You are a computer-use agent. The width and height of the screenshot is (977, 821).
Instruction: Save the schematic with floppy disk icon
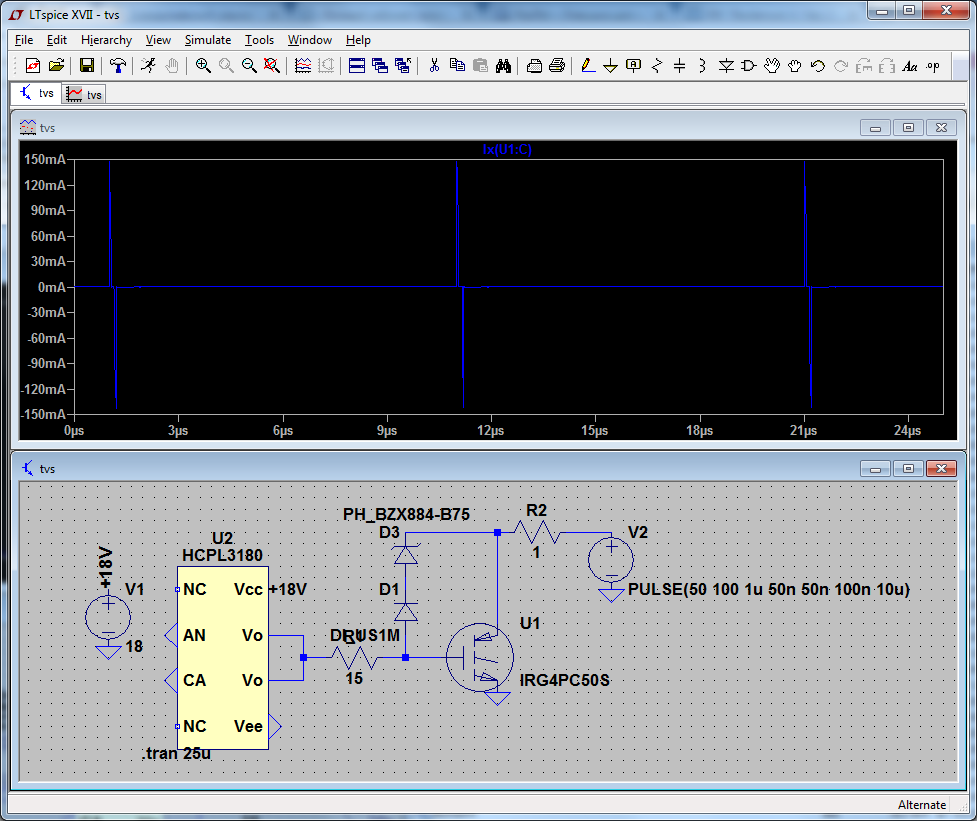tap(87, 66)
